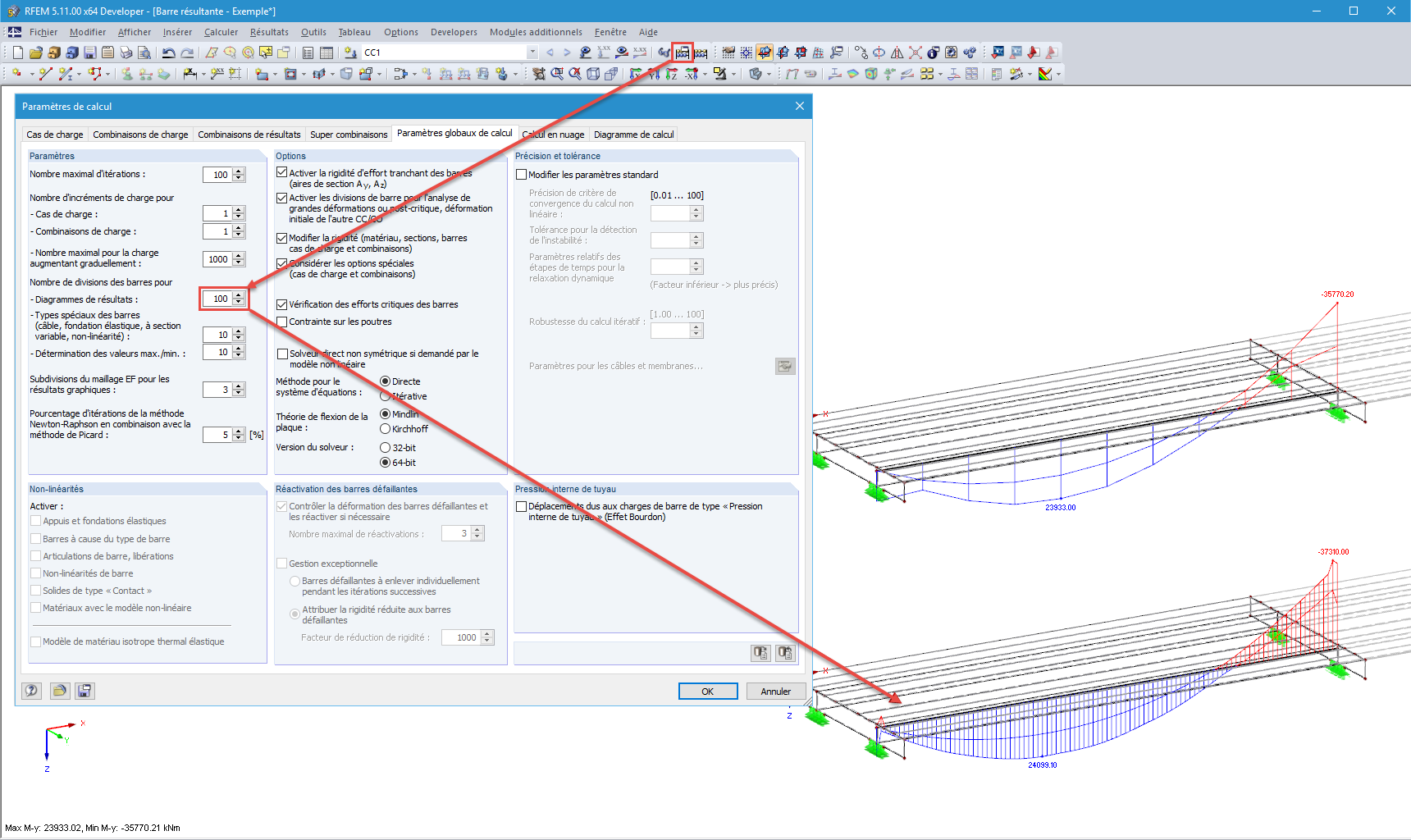Click the New document toolbar icon
Screen dimensions: 1411x840
[18, 52]
